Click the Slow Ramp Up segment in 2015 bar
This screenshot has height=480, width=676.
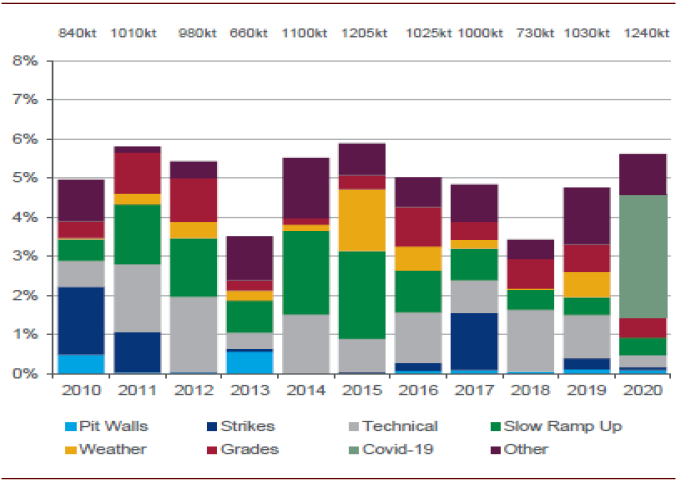coord(362,295)
